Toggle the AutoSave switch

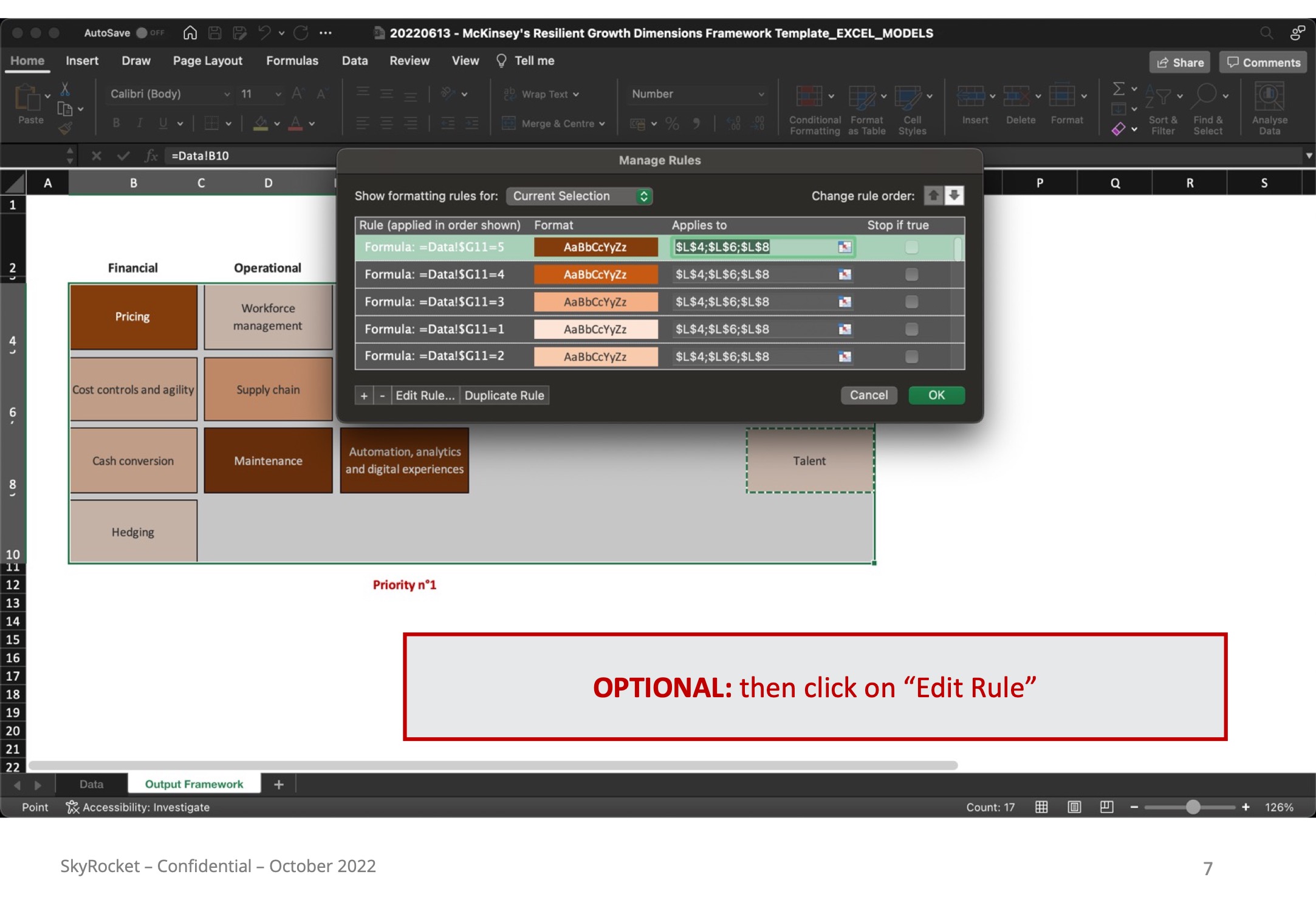tap(149, 33)
